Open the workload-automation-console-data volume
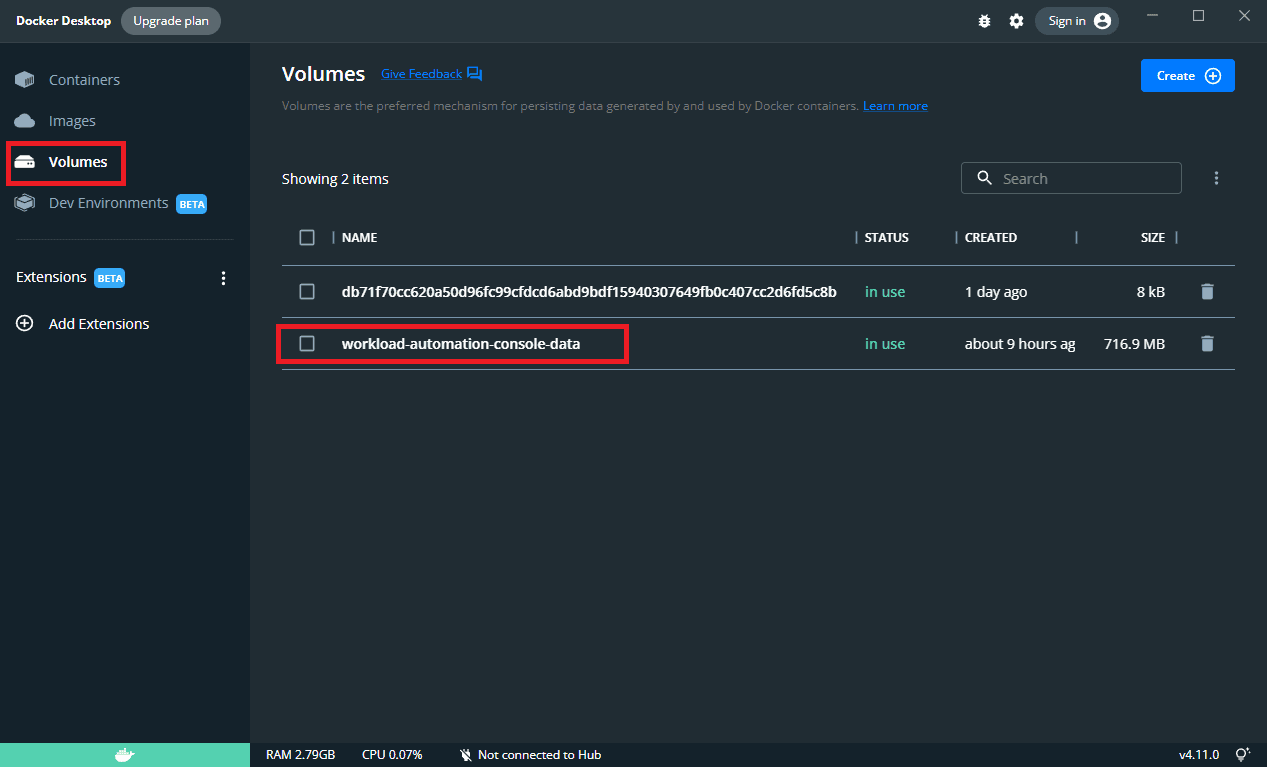The height and width of the screenshot is (767, 1267). pos(461,344)
